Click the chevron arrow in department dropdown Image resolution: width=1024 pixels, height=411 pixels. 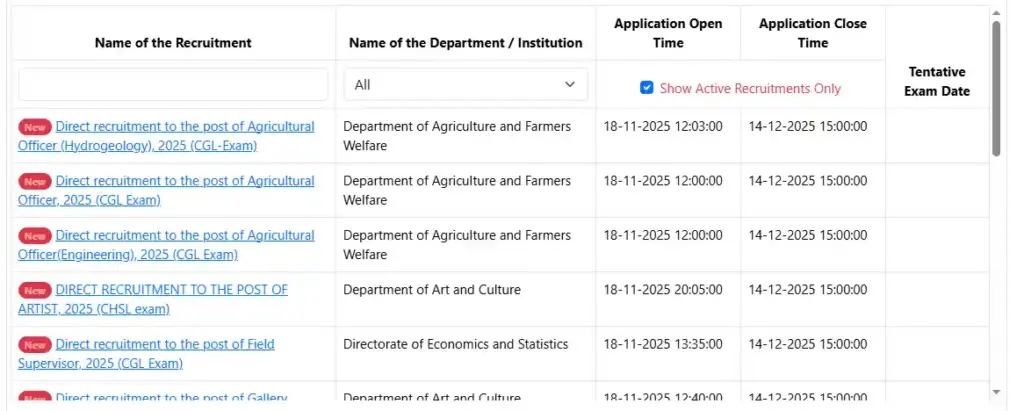[570, 85]
